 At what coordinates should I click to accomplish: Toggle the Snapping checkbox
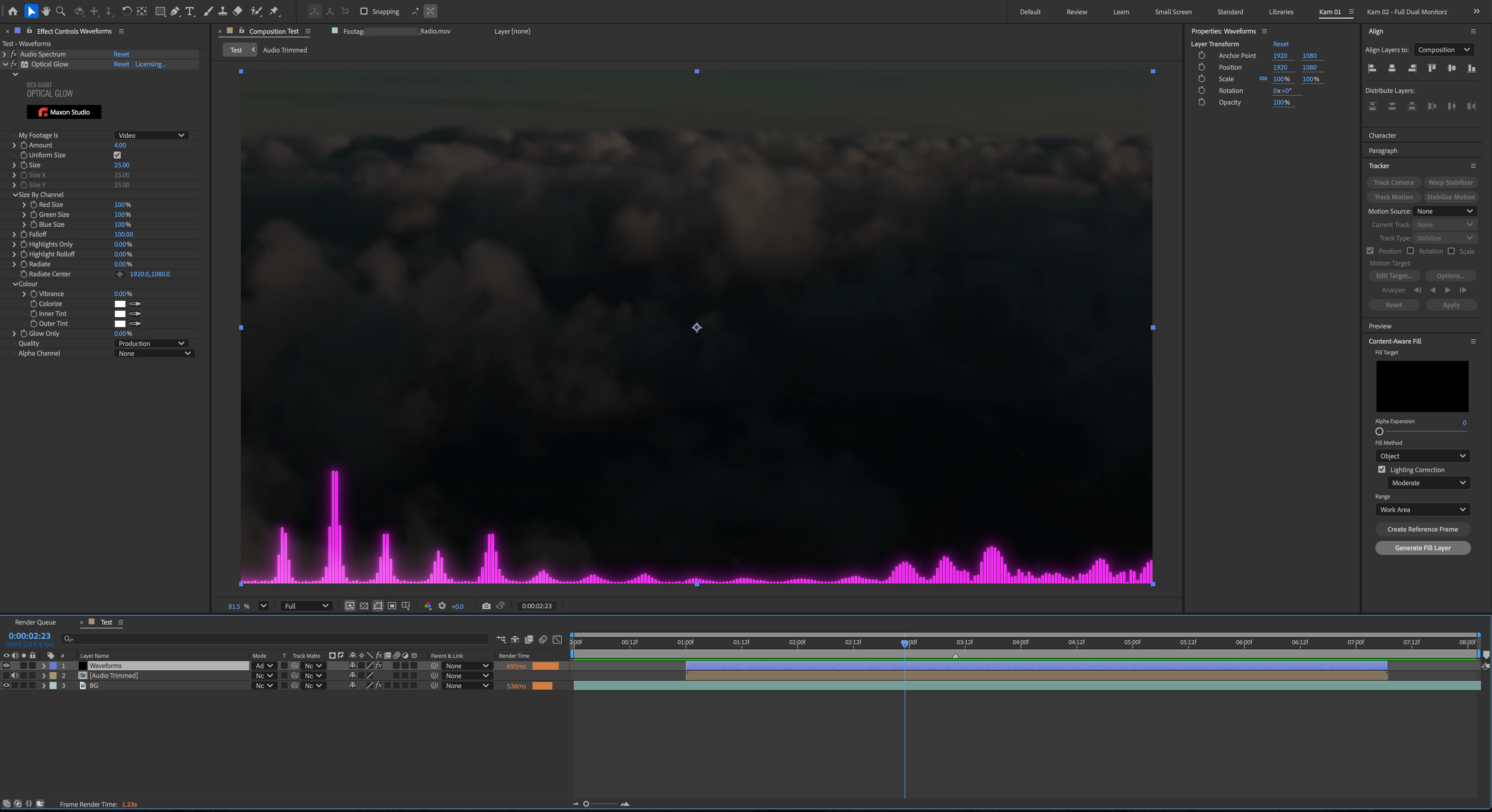coord(364,11)
